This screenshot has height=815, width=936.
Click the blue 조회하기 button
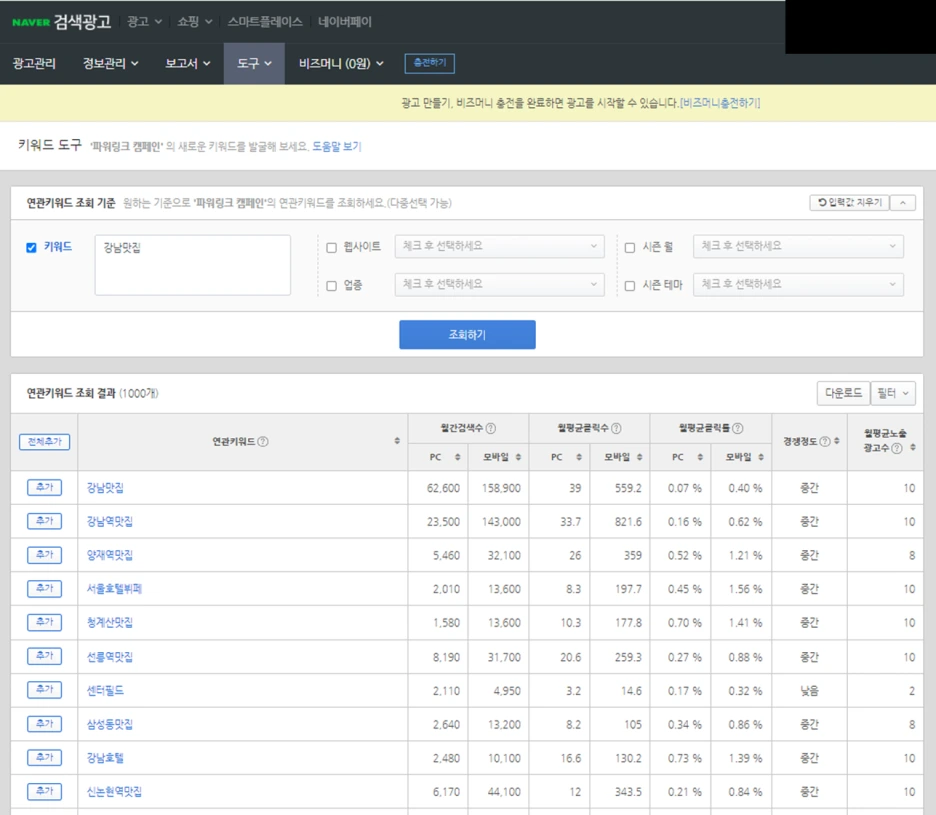467,334
